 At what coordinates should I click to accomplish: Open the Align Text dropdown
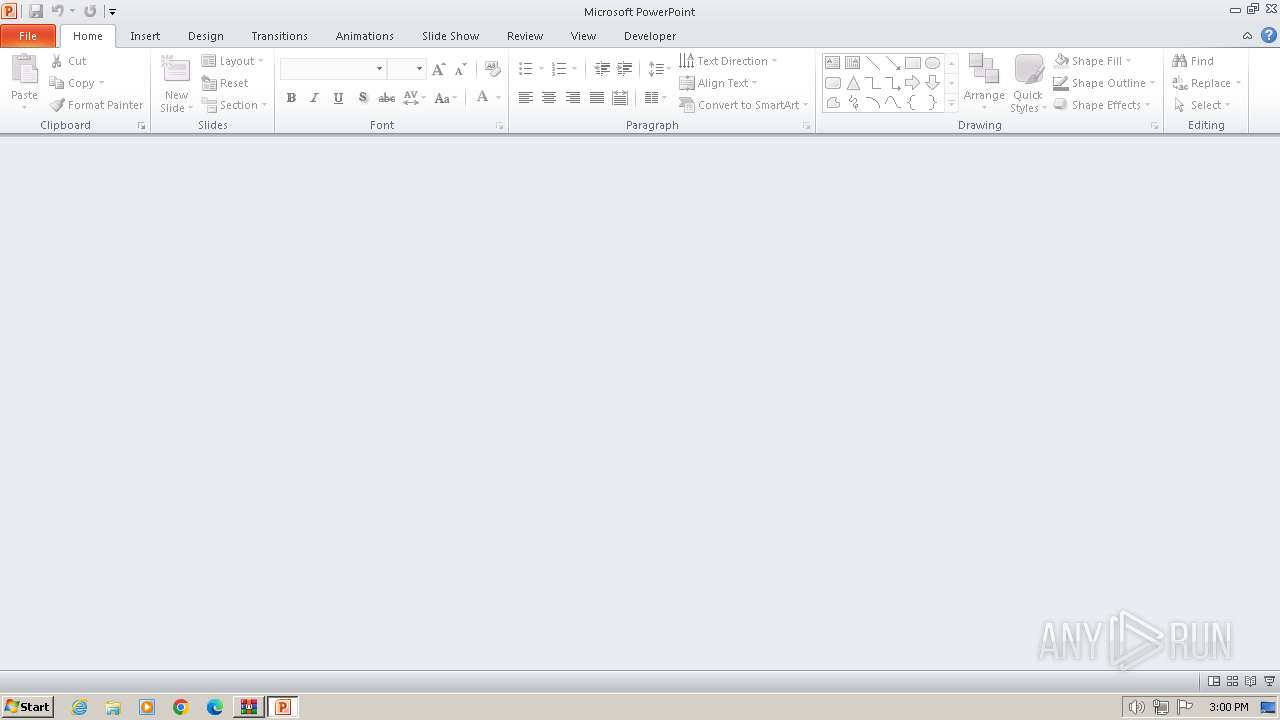coord(718,83)
